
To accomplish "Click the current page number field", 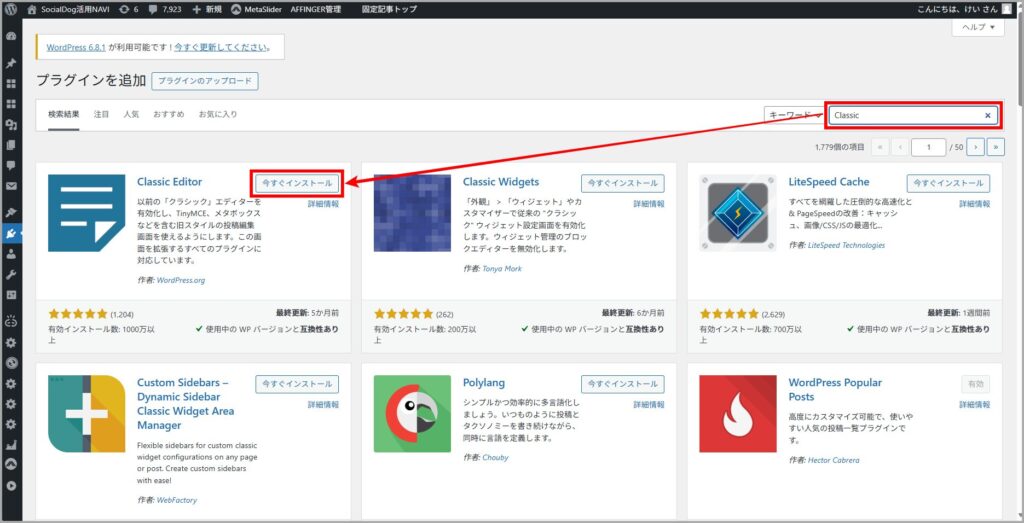I will 928,148.
